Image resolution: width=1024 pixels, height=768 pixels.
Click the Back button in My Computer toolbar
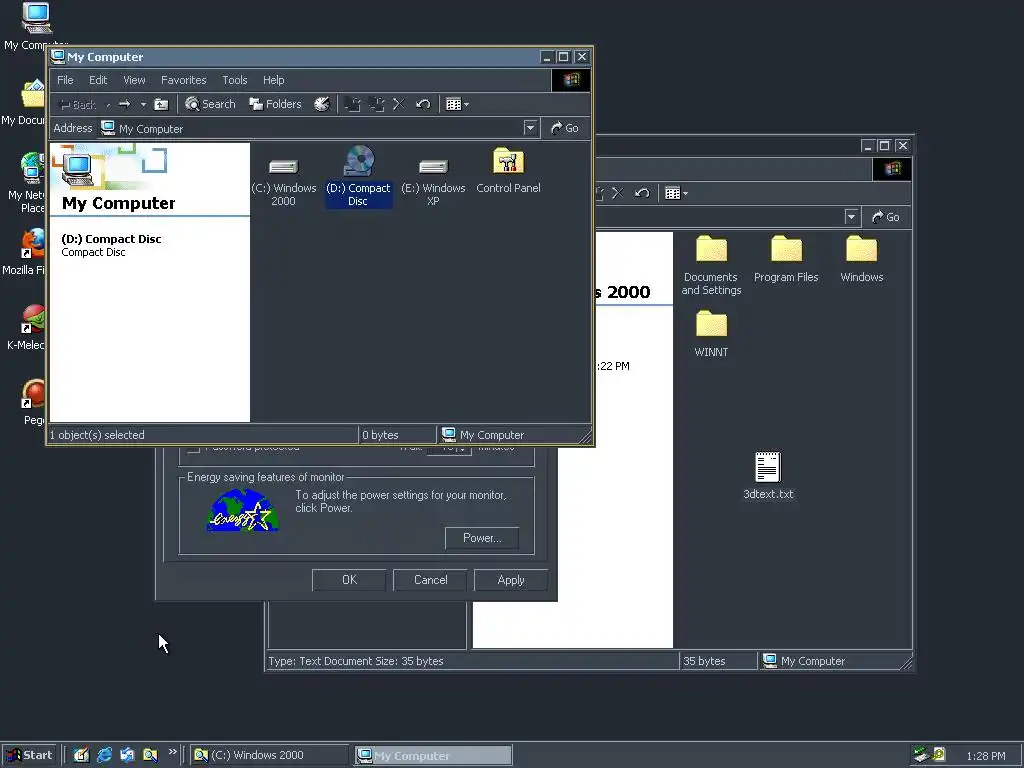point(78,104)
